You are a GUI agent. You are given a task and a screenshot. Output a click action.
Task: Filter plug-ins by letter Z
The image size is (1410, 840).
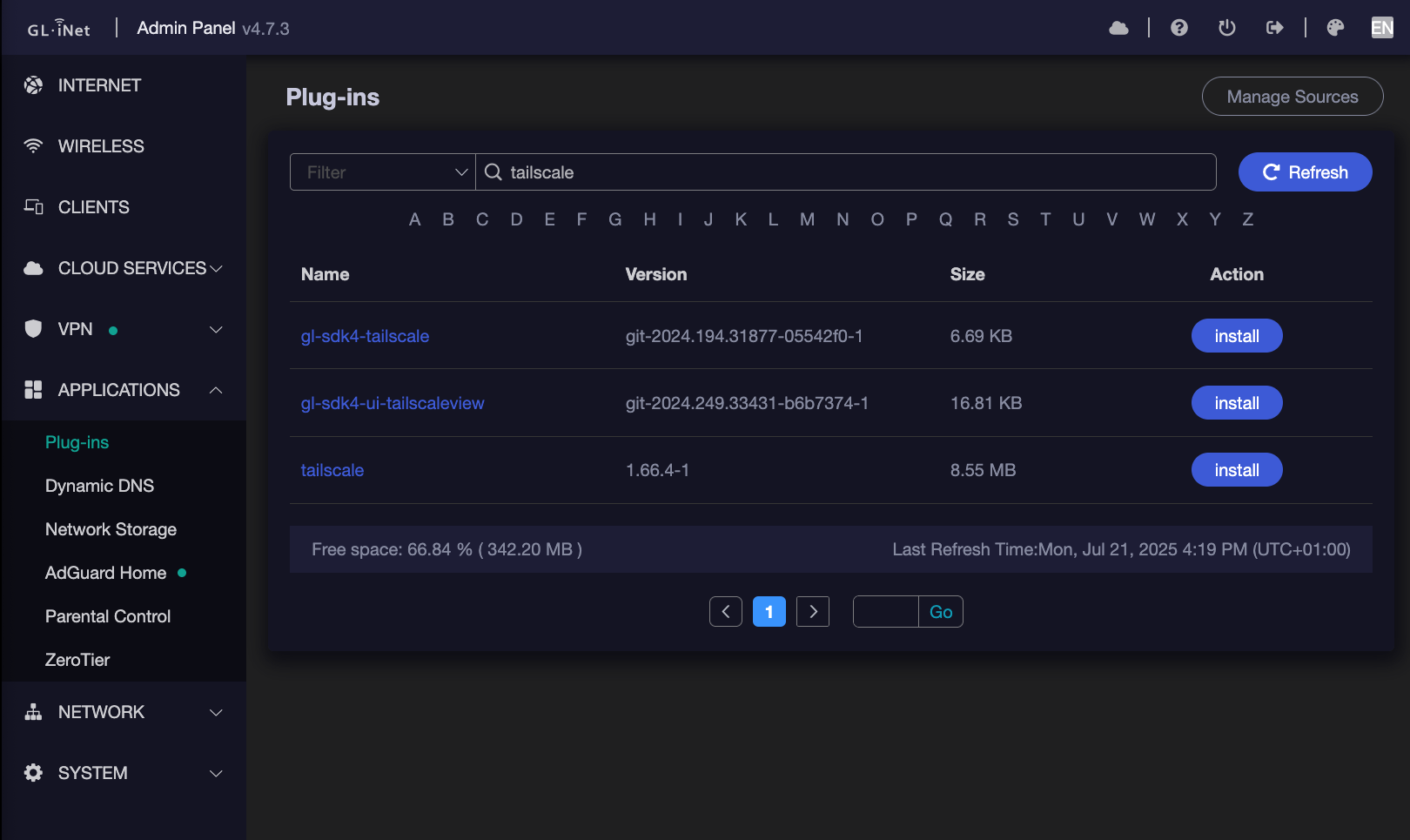pyautogui.click(x=1248, y=219)
